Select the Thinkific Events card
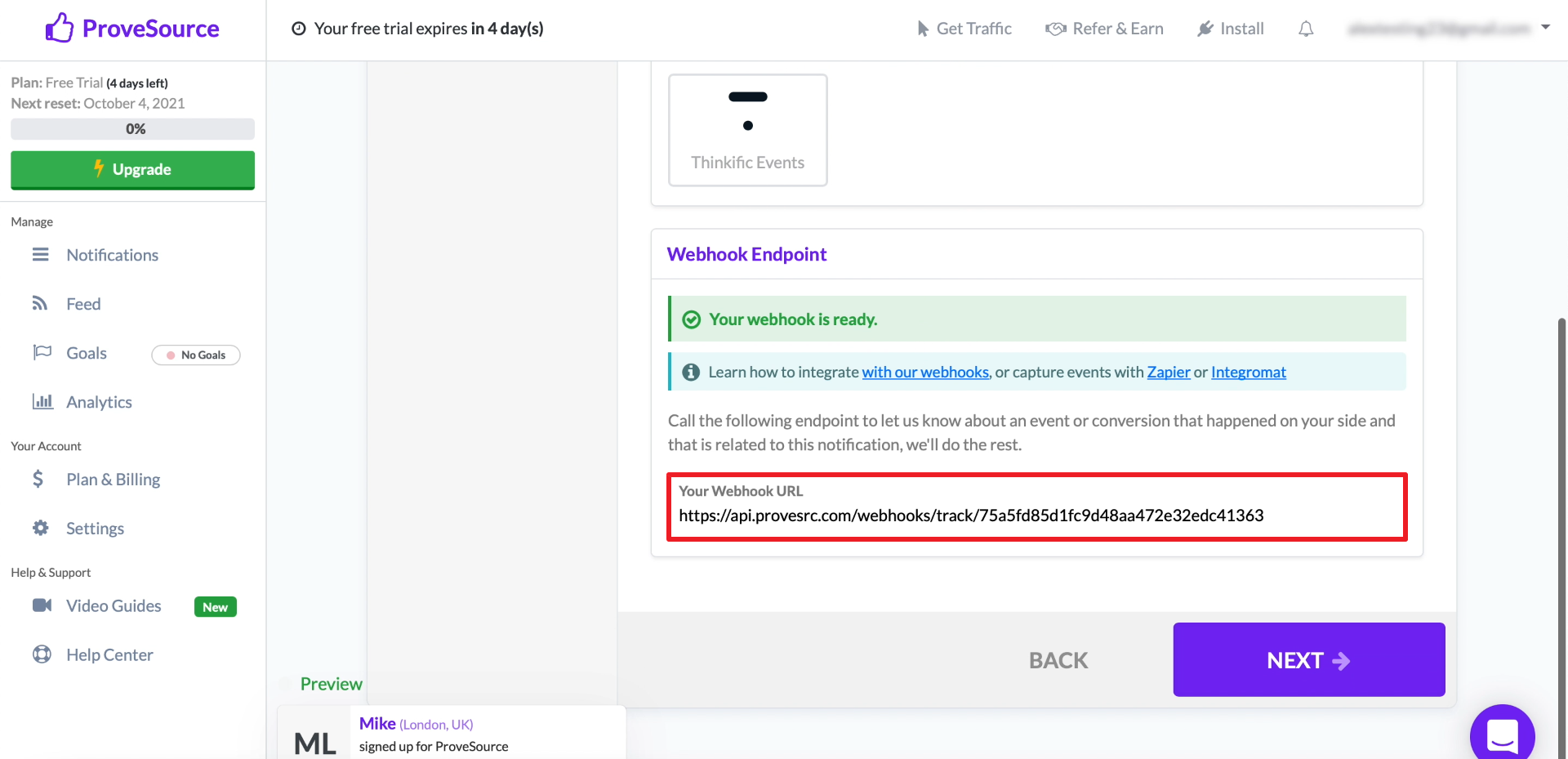The height and width of the screenshot is (759, 1568). coord(747,130)
